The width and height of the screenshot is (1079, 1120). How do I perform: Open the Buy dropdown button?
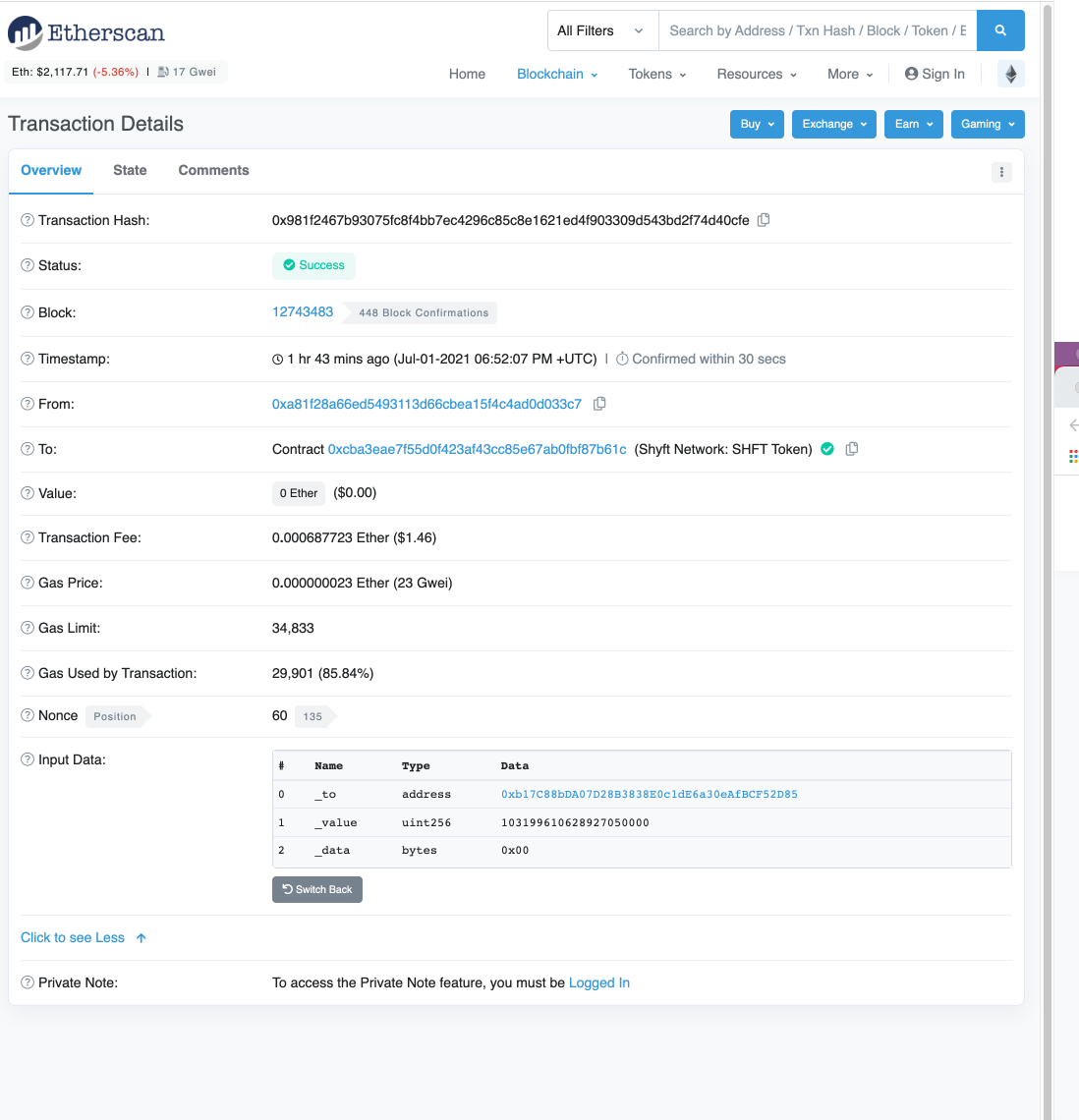[x=757, y=125]
